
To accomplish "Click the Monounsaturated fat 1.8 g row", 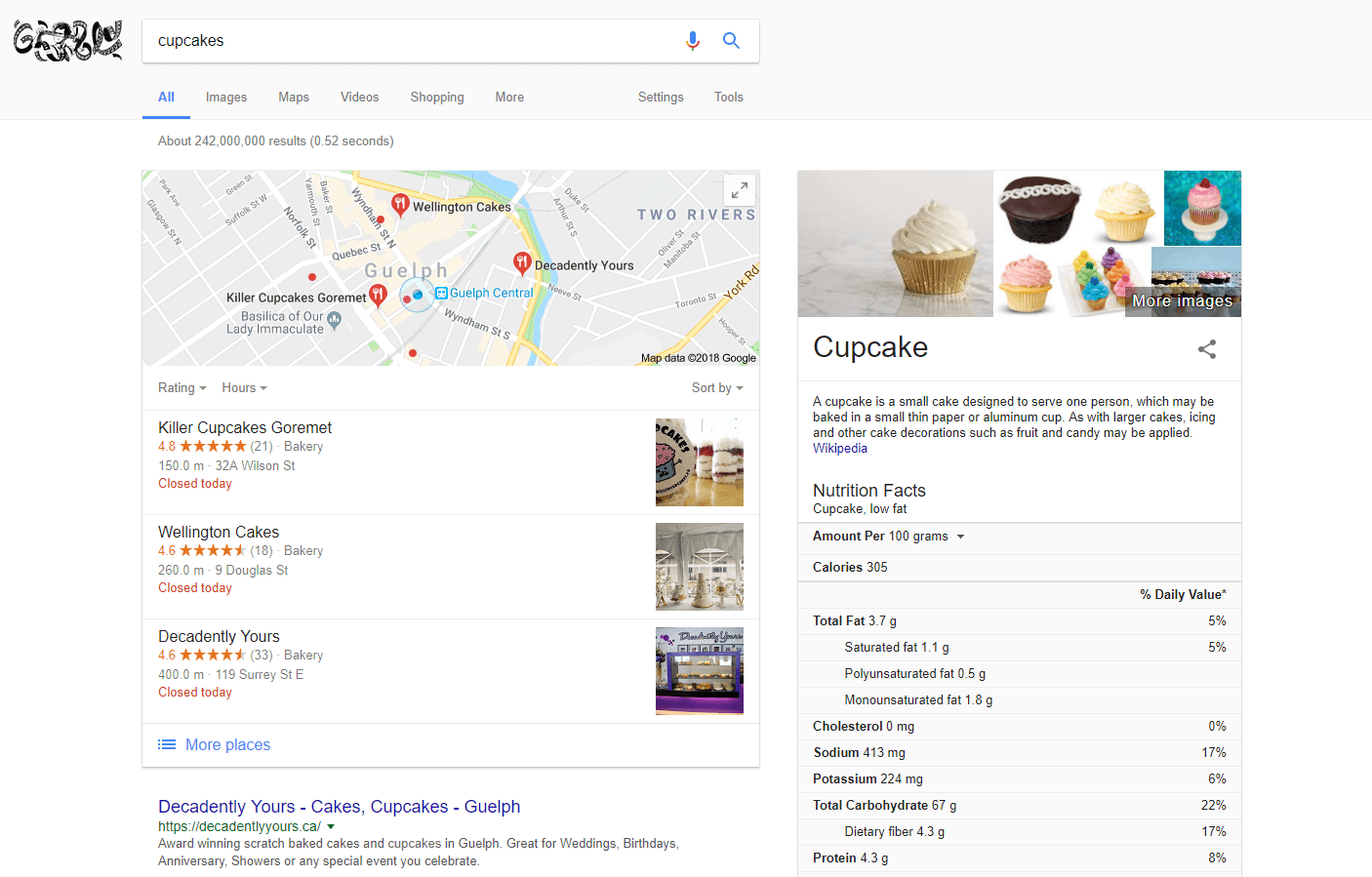I will click(x=1020, y=699).
